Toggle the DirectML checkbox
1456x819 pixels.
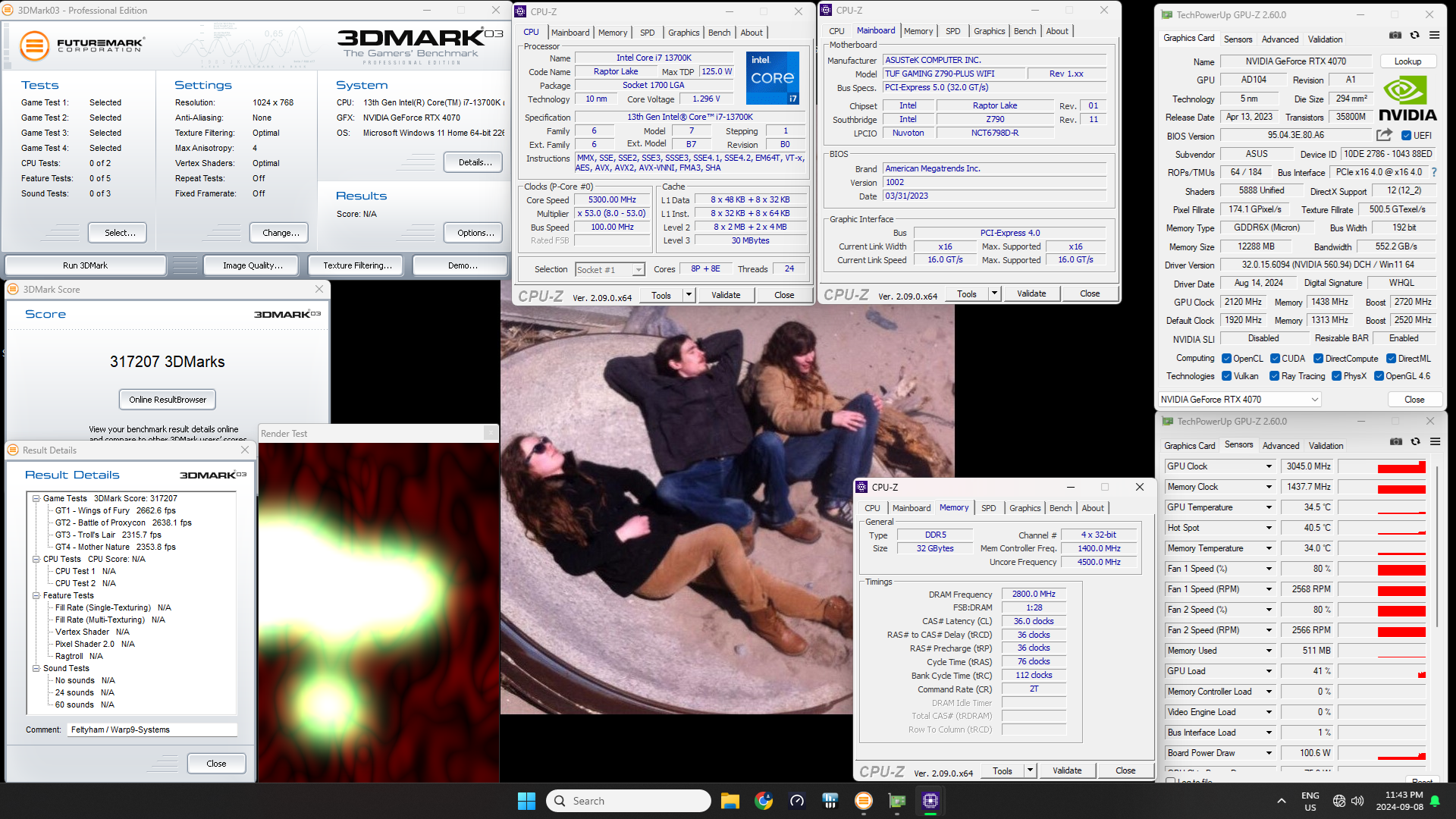pos(1392,359)
